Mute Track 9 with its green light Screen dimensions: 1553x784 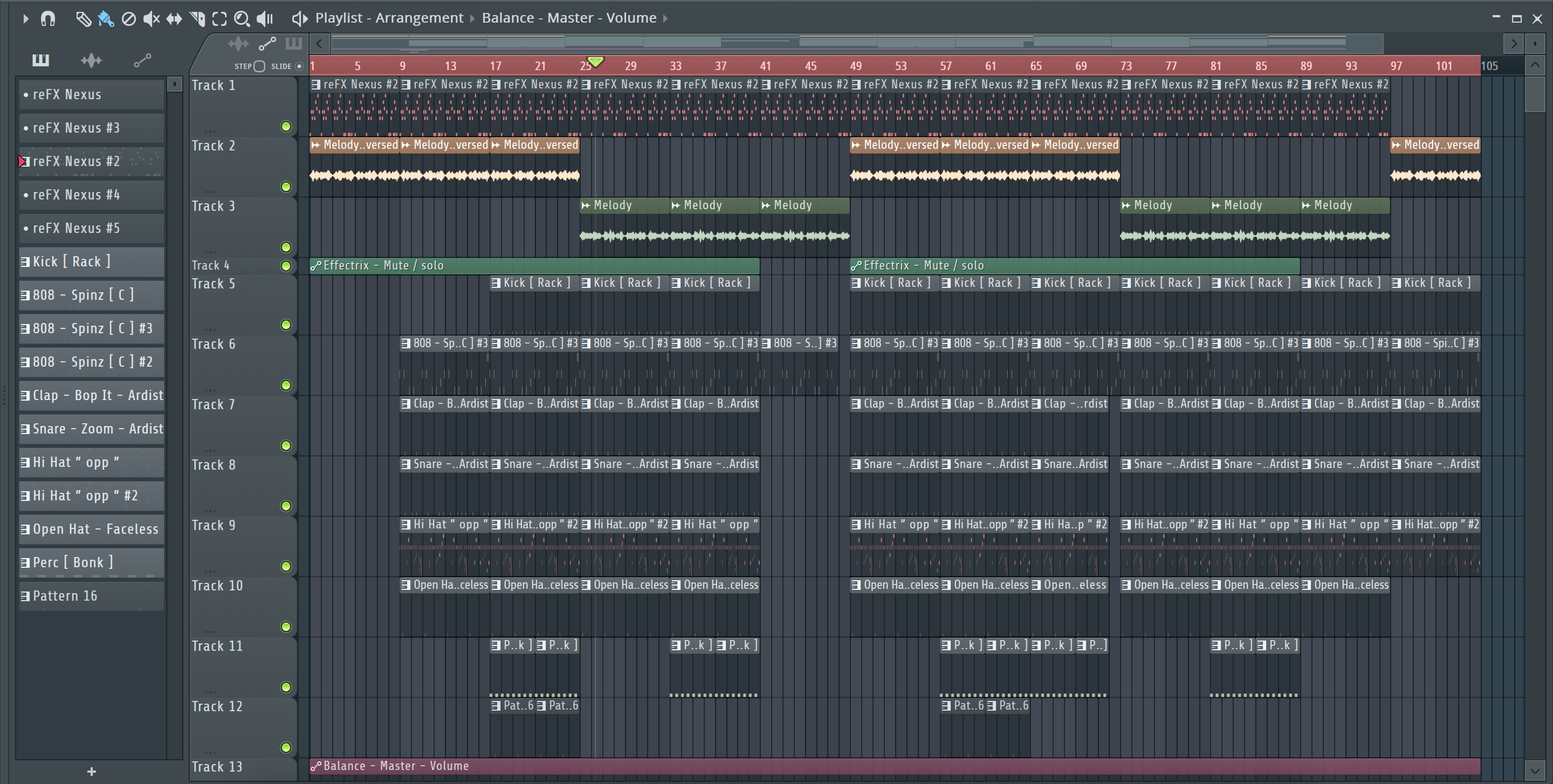(286, 567)
